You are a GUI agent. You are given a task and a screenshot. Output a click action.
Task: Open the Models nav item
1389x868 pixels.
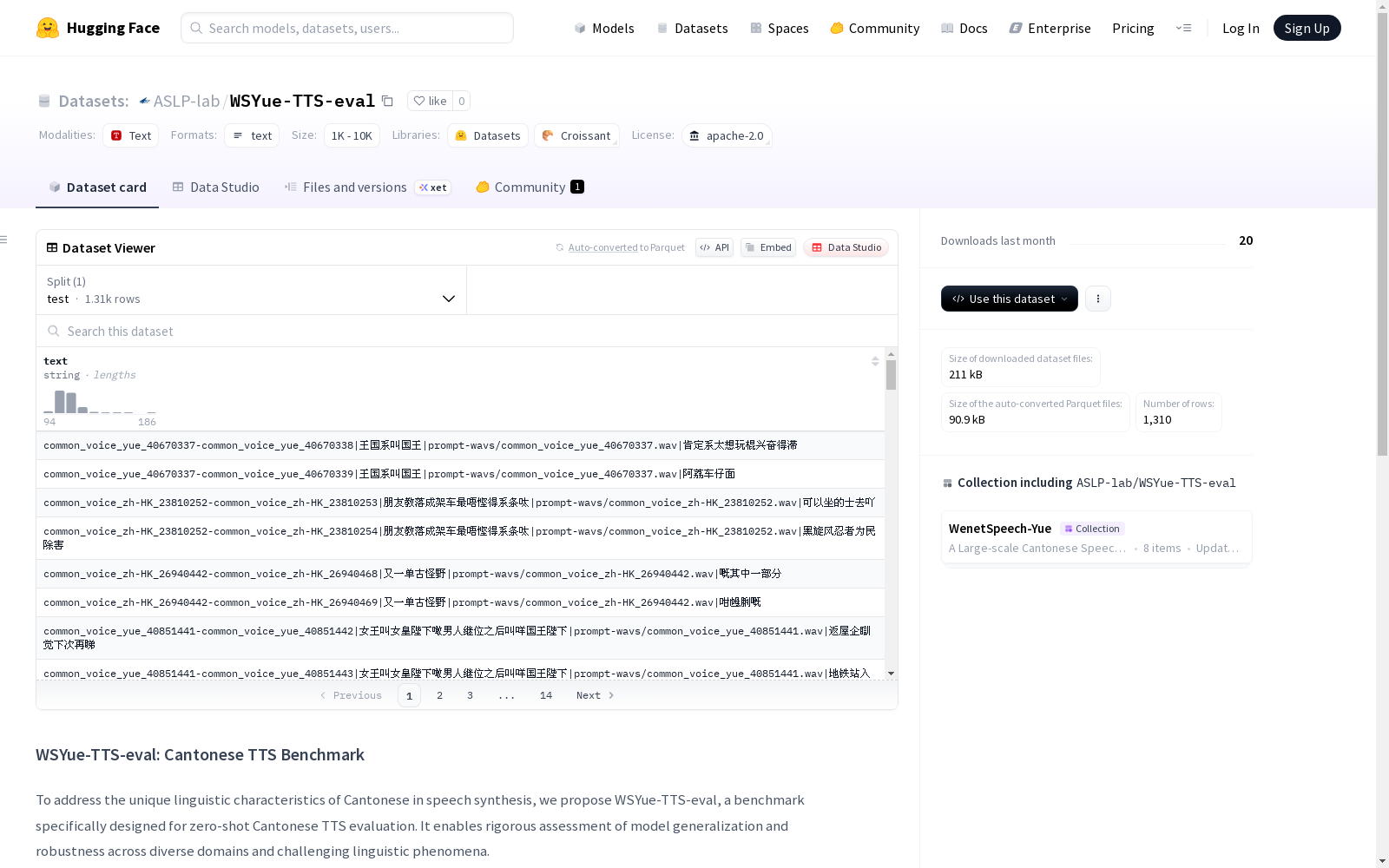(x=604, y=28)
